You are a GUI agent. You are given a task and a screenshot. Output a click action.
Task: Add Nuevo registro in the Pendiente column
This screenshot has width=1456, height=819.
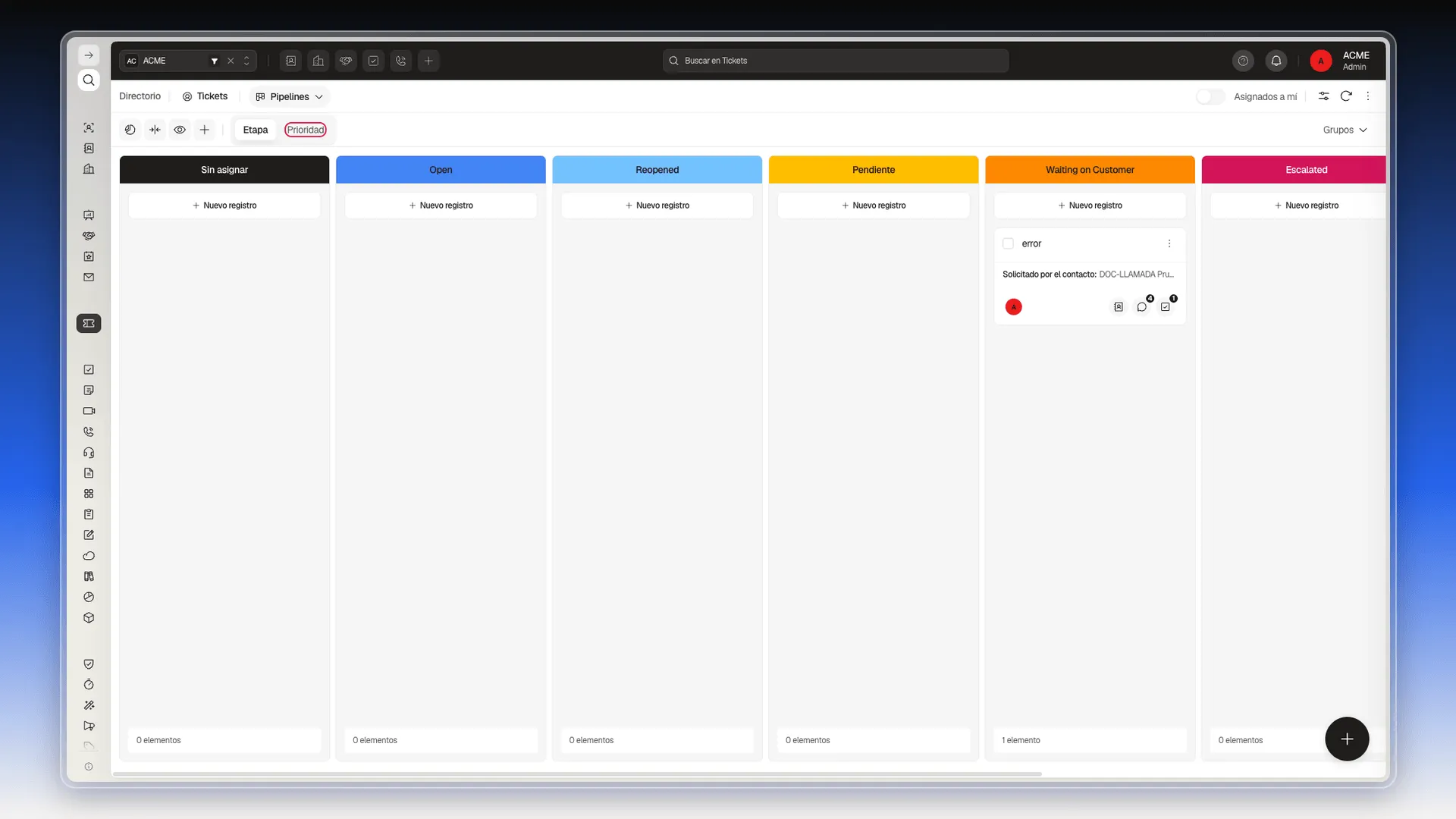click(x=874, y=206)
